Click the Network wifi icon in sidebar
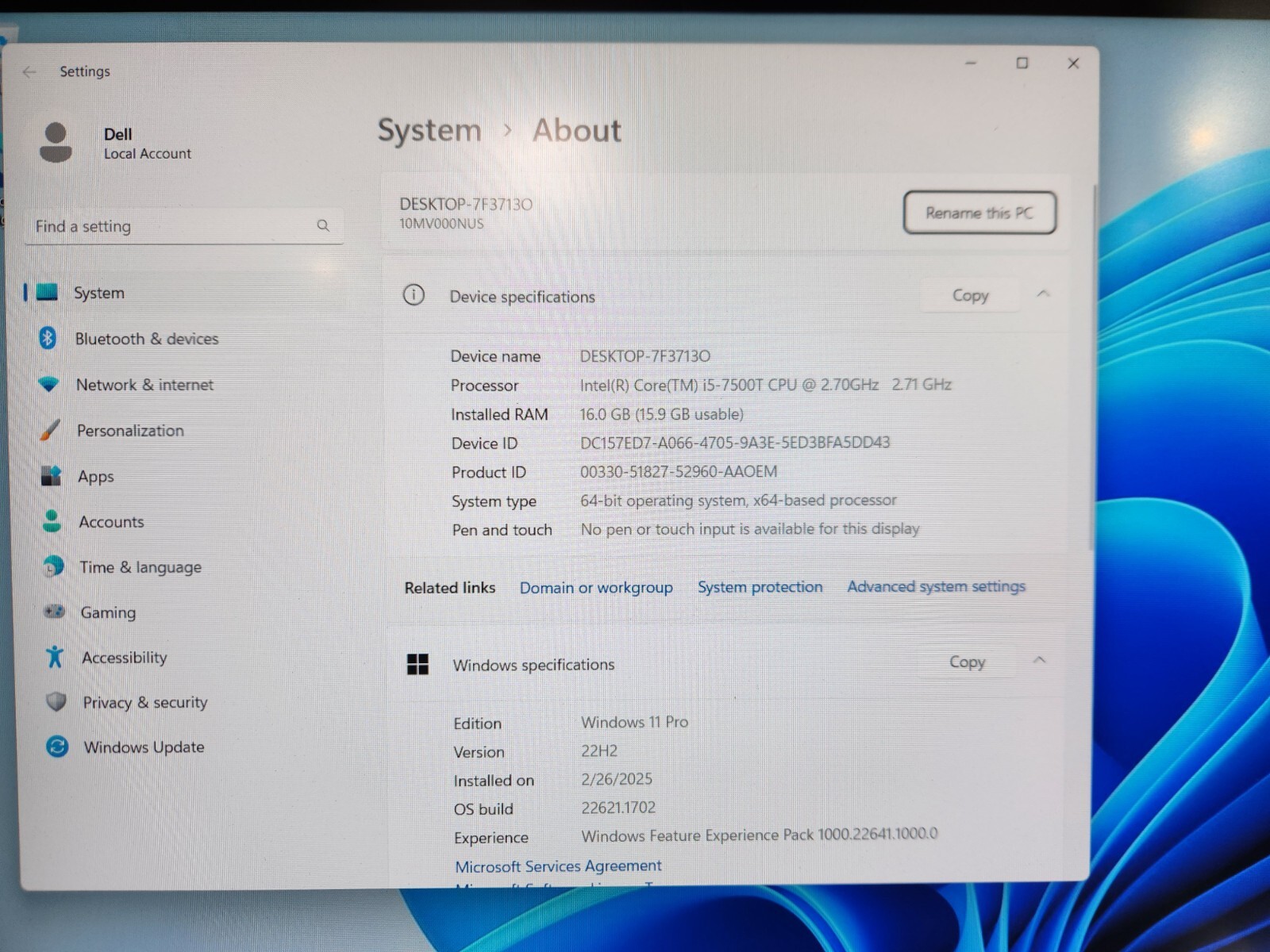Screen dimensions: 1270x952 pos(48,385)
